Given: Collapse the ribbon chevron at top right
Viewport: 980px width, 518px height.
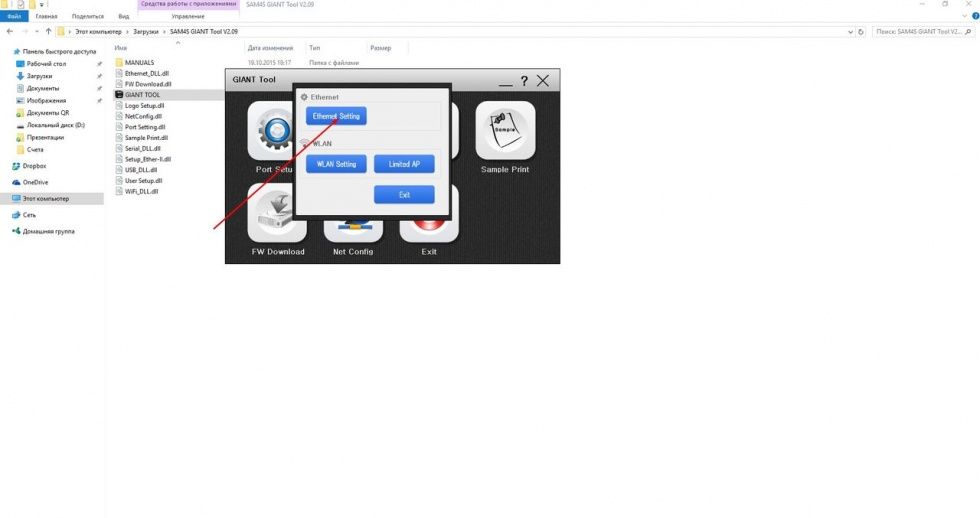Looking at the screenshot, I should click(x=964, y=16).
